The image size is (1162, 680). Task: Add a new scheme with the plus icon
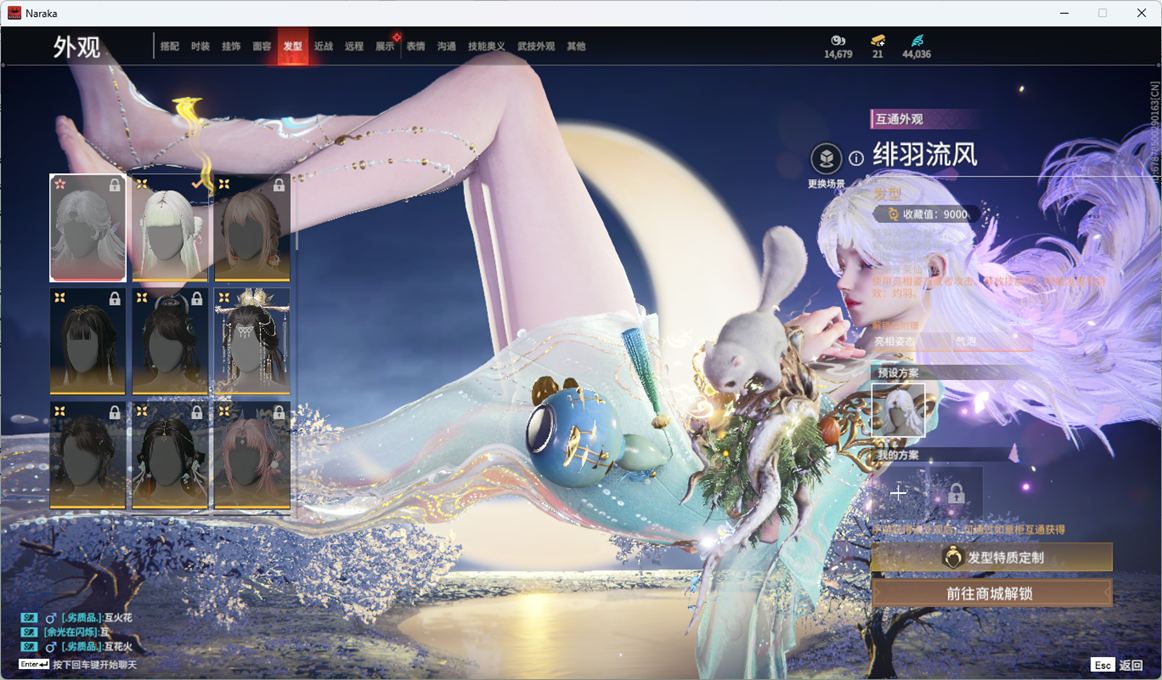[898, 493]
